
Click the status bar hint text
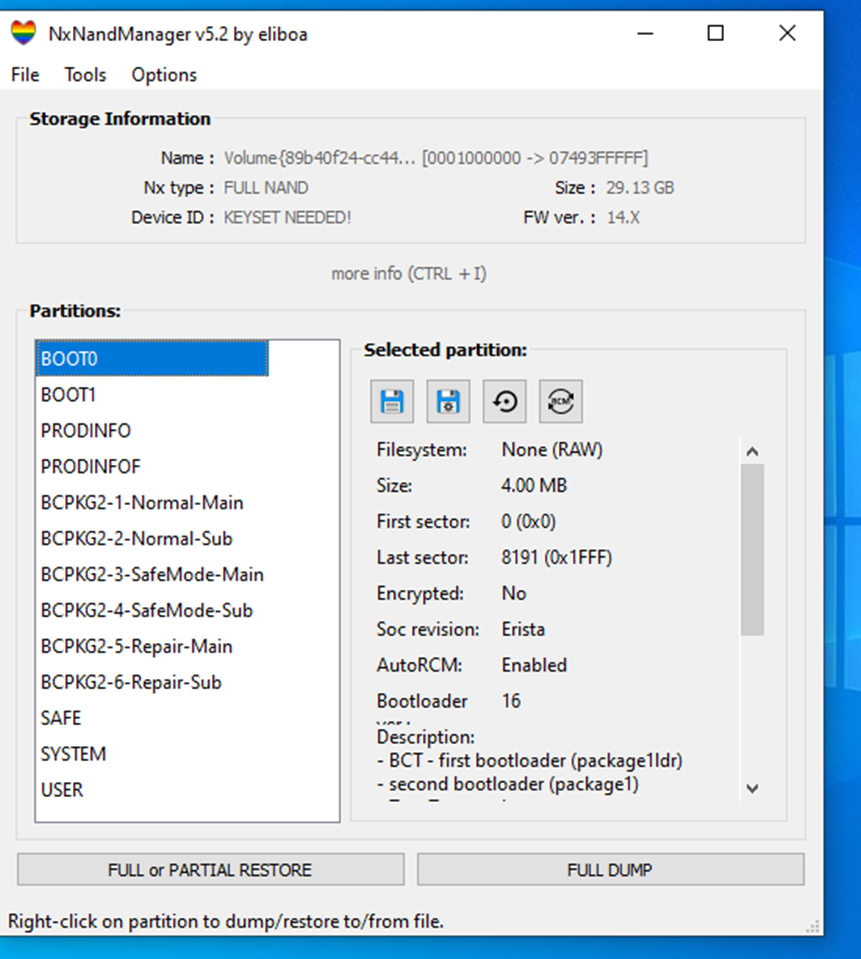(x=226, y=921)
